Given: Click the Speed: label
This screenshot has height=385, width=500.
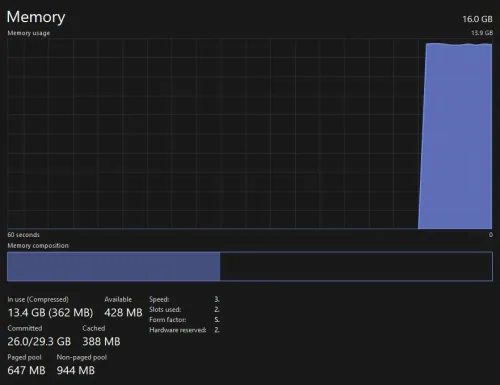Looking at the screenshot, I should coord(159,299).
